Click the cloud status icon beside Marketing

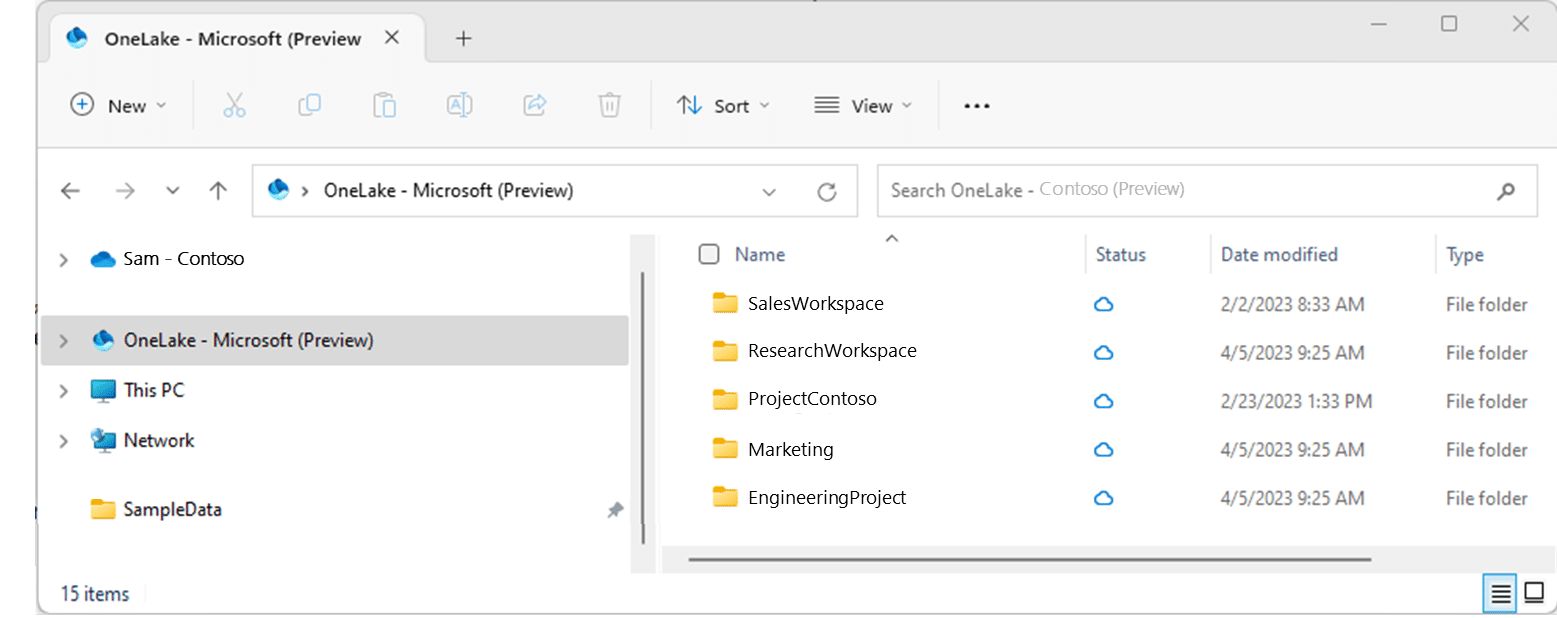pyautogui.click(x=1103, y=450)
